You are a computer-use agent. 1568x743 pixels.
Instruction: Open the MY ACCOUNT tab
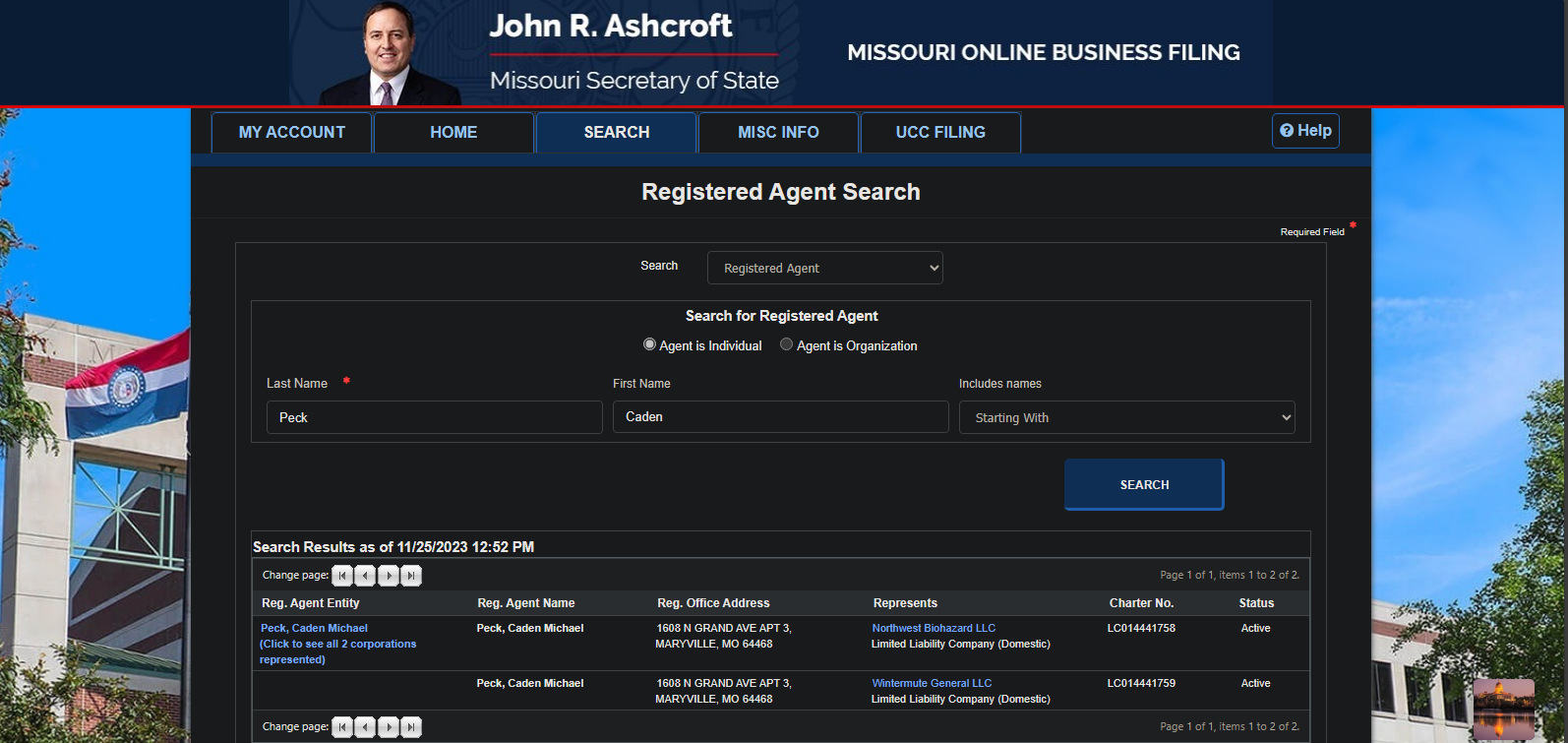pyautogui.click(x=292, y=132)
